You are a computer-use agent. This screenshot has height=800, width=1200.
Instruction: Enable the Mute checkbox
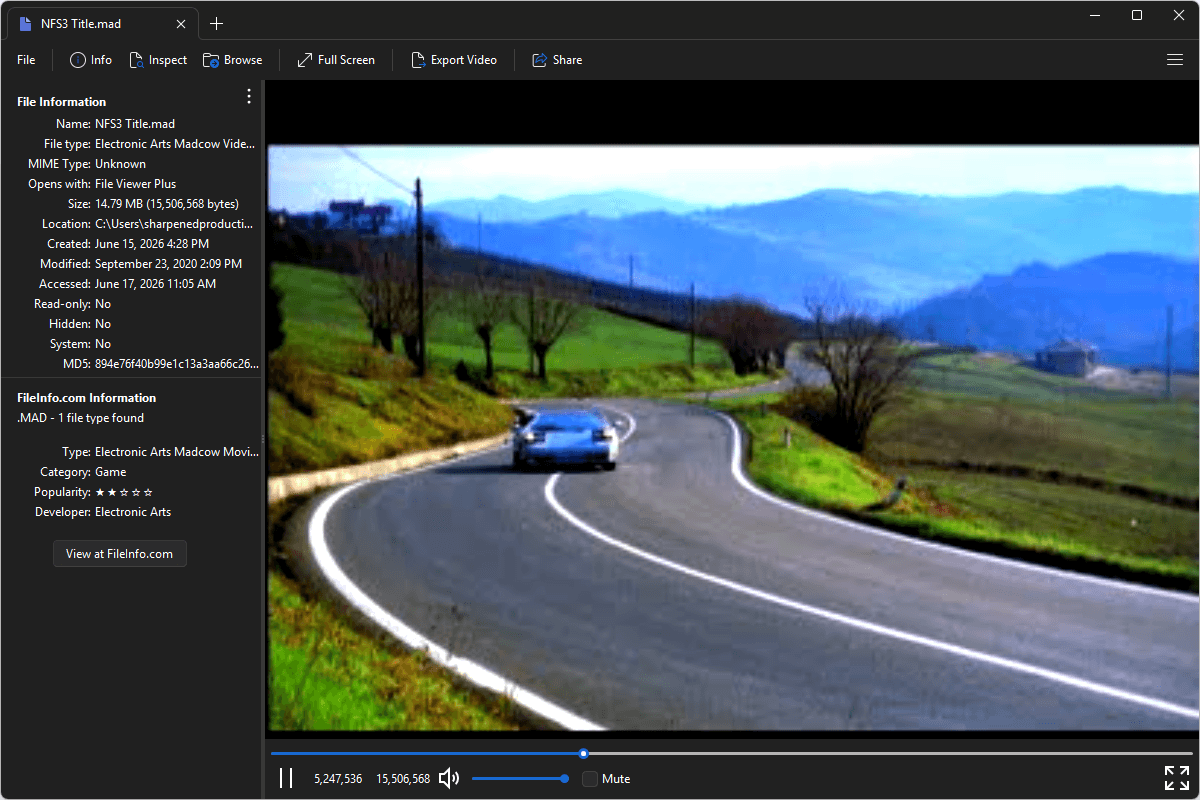pos(590,778)
